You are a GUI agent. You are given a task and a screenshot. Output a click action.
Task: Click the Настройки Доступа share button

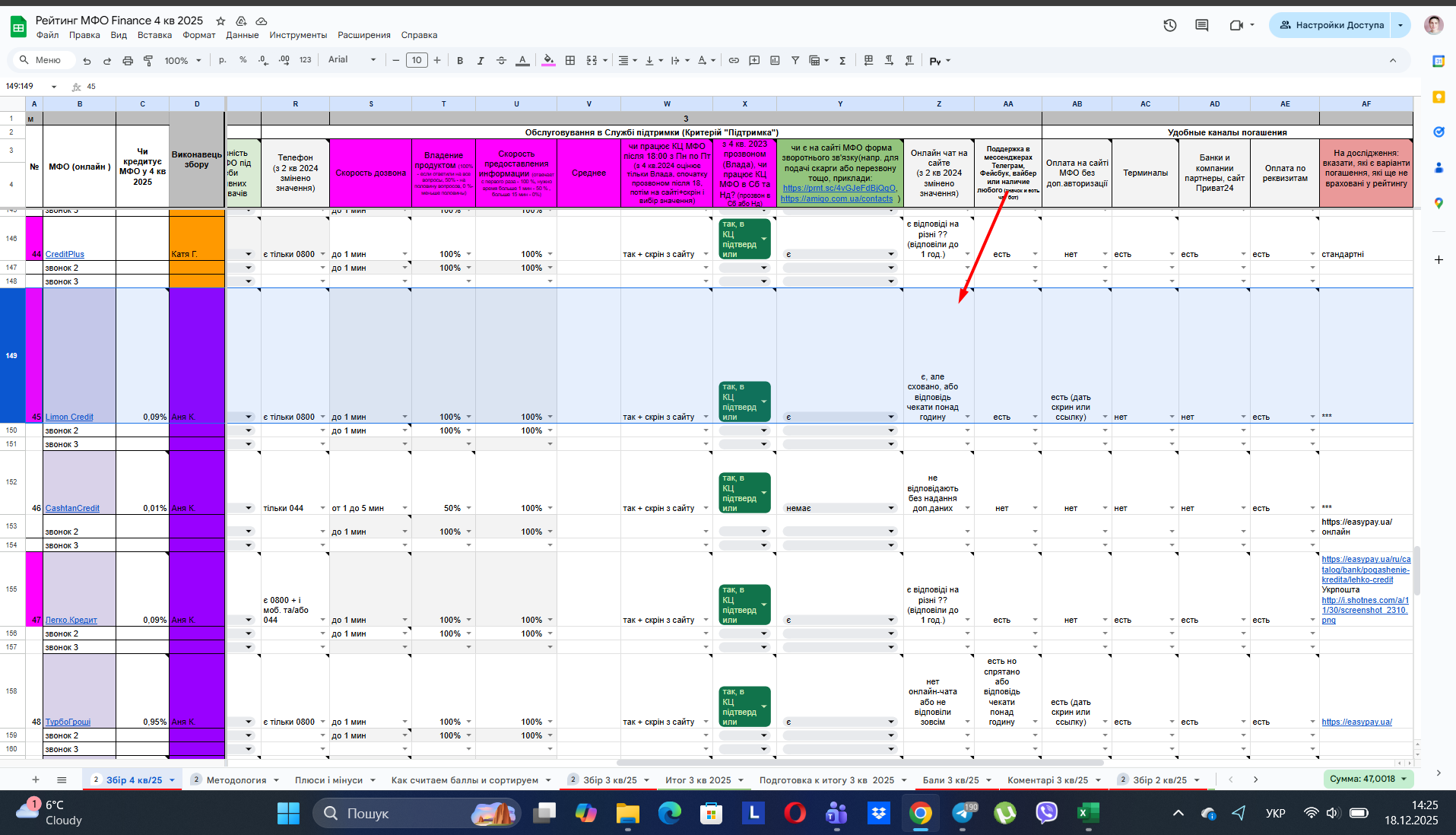1331,25
